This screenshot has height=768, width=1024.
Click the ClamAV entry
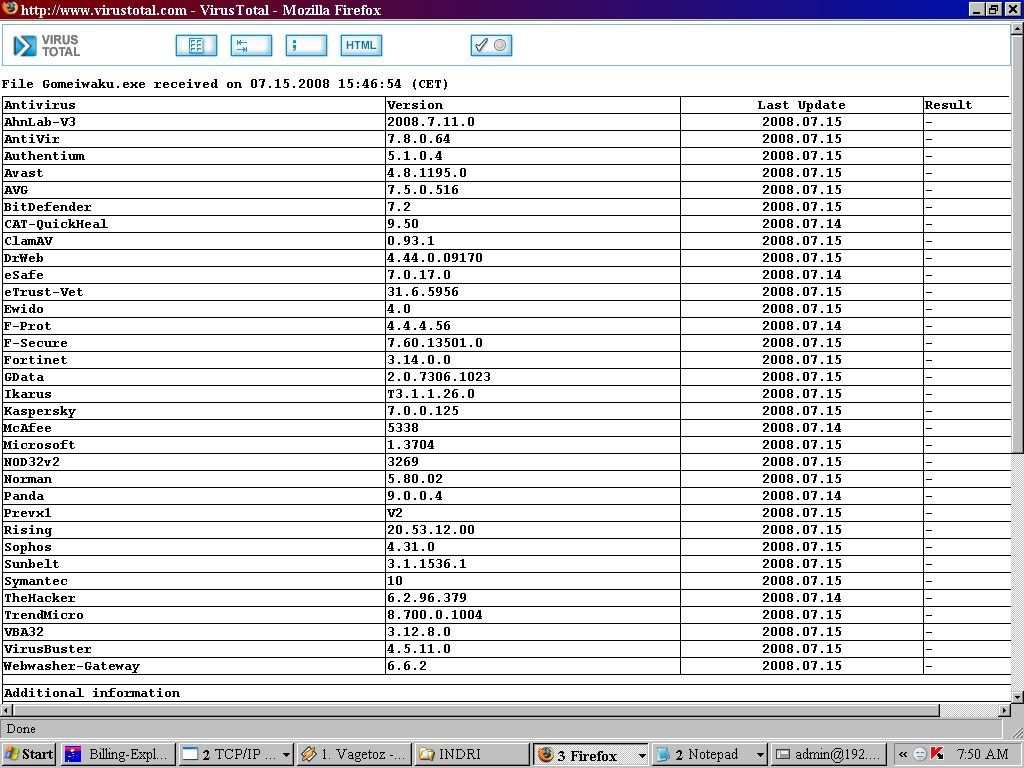(x=28, y=241)
